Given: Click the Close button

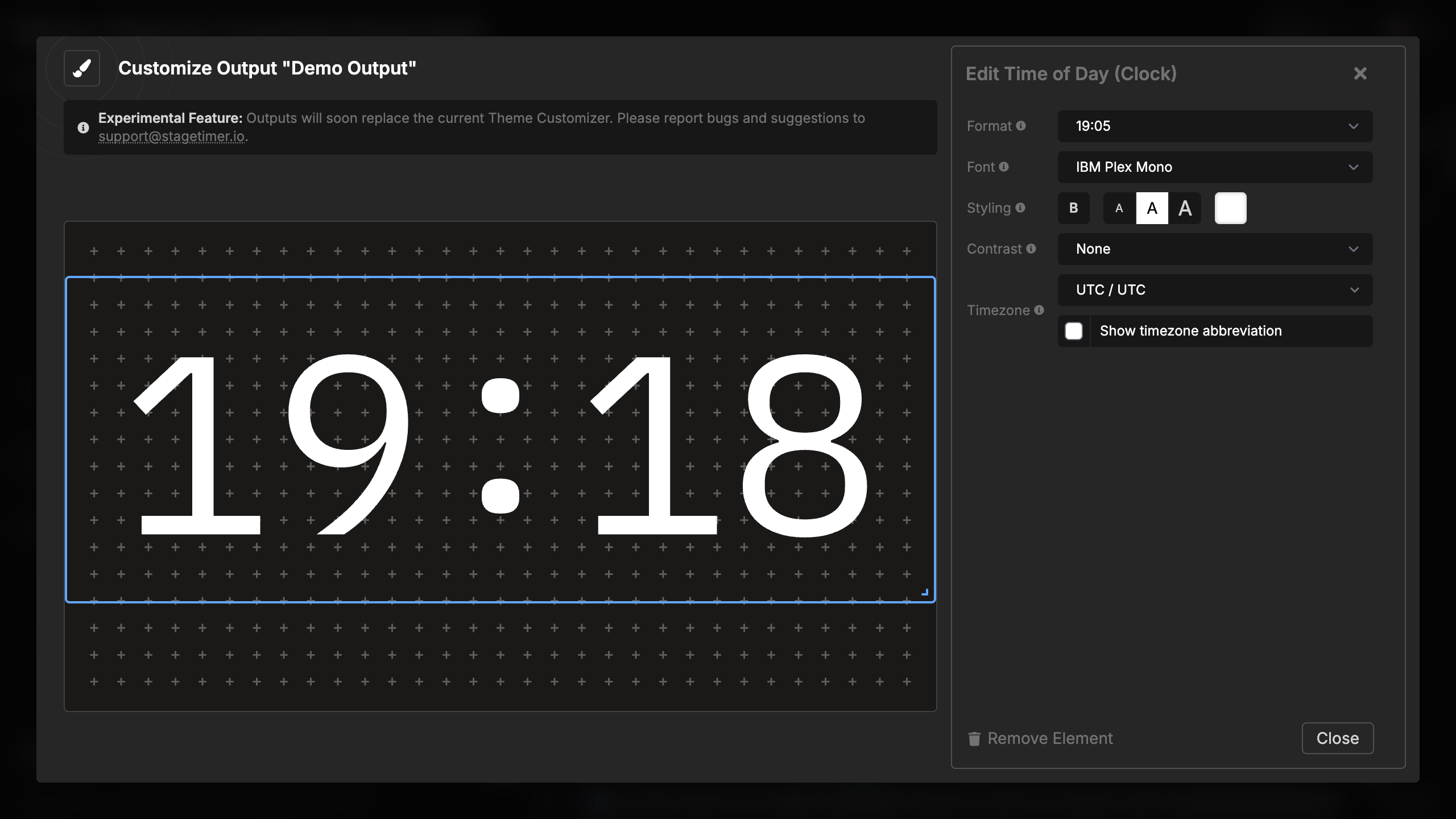Looking at the screenshot, I should [1338, 738].
